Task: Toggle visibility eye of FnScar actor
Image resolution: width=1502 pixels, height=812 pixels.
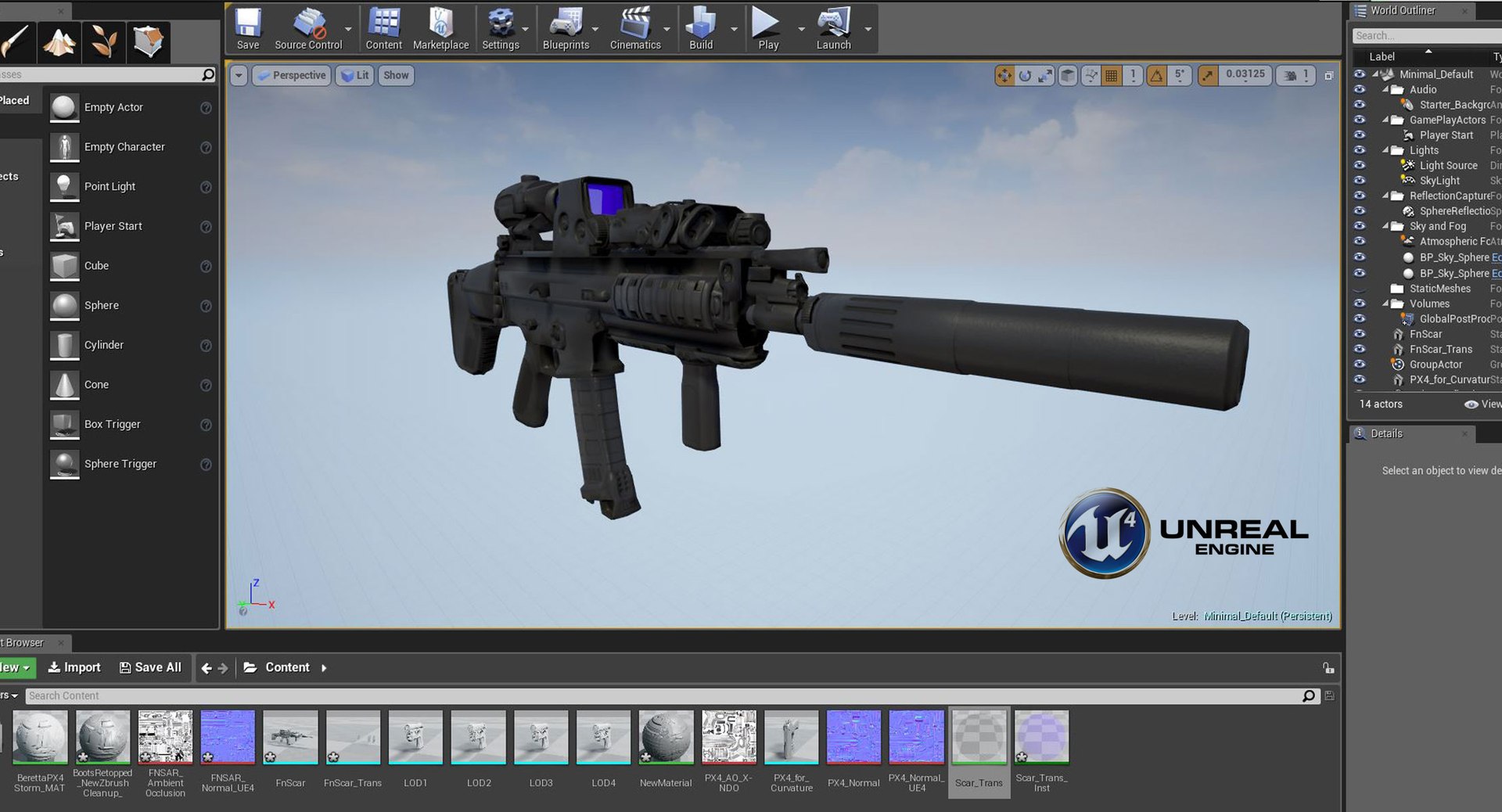Action: 1360,334
